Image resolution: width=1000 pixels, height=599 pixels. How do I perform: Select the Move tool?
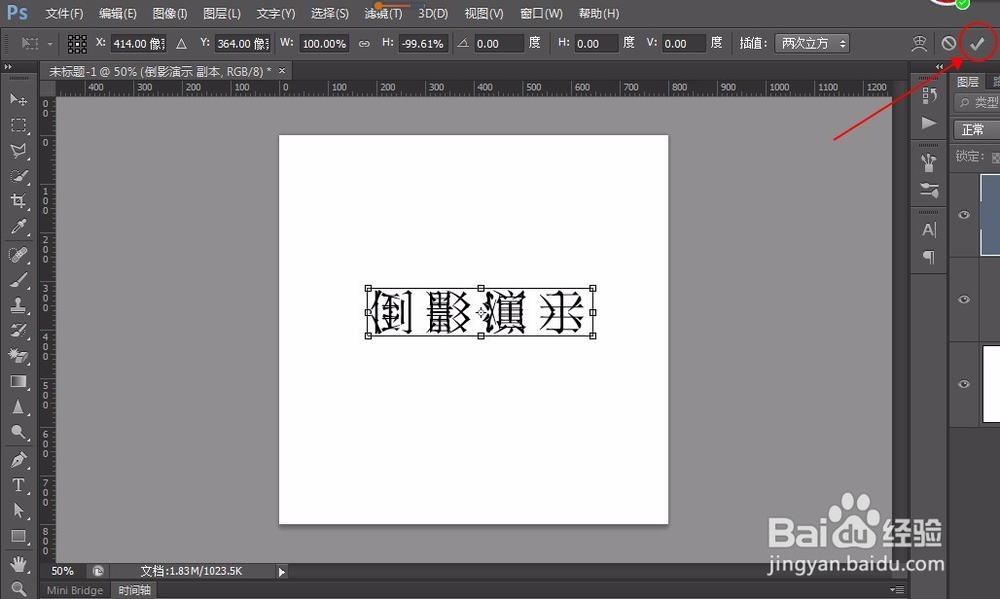(18, 100)
